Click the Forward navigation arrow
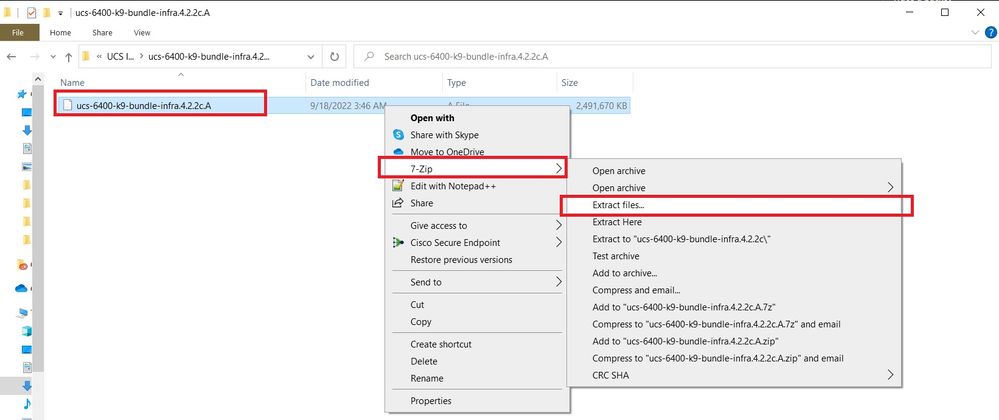This screenshot has height=420, width=999. click(35, 57)
